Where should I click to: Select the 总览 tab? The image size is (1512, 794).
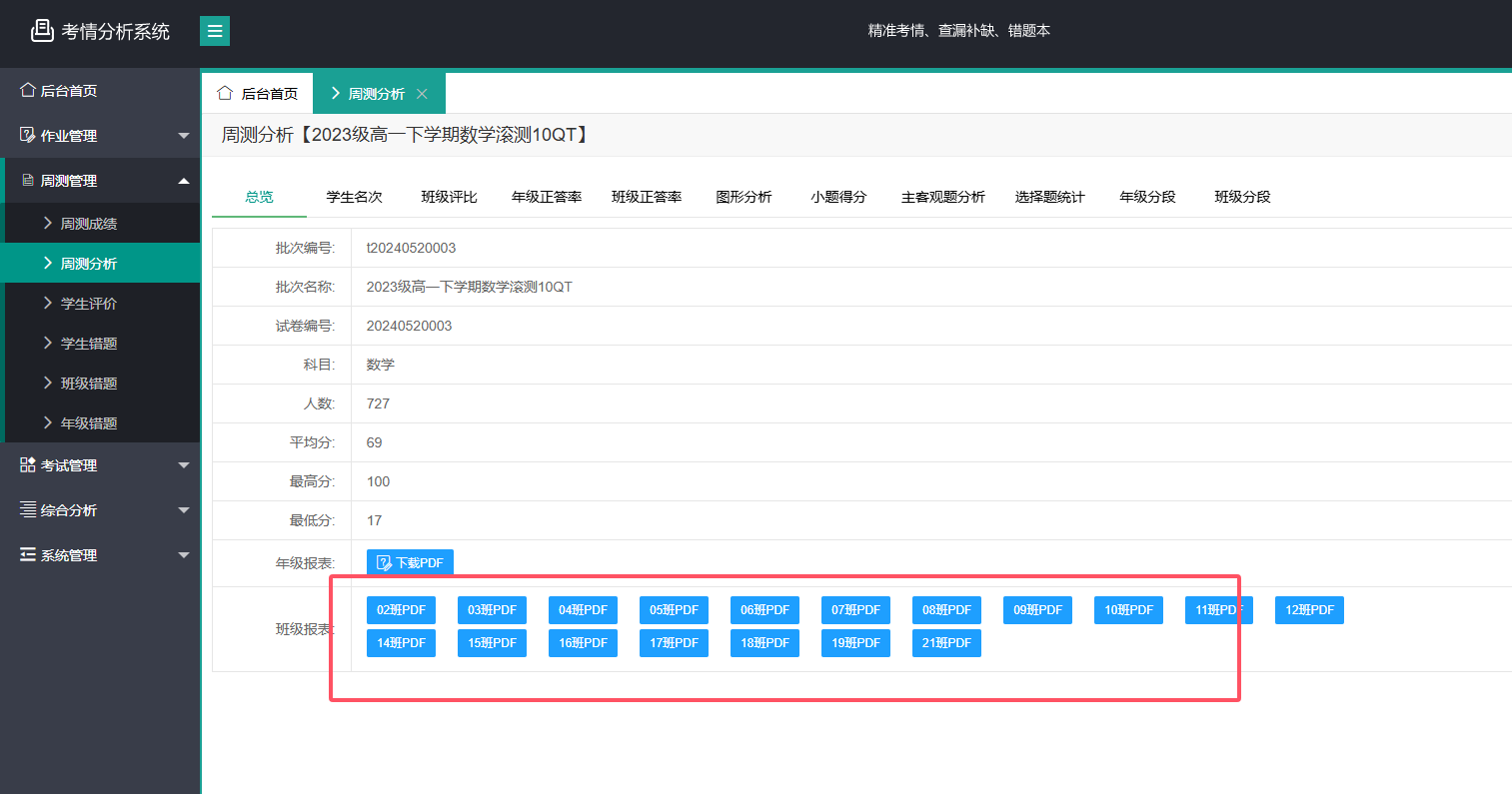[x=259, y=197]
